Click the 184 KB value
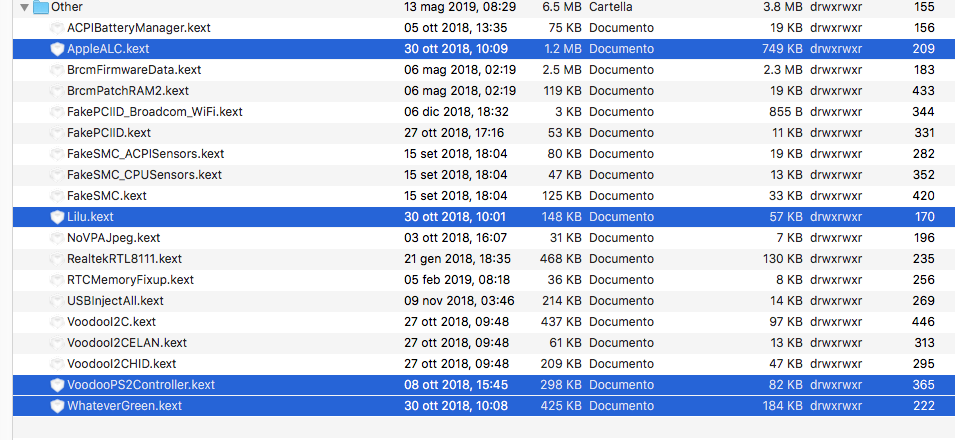The width and height of the screenshot is (955, 440). [782, 406]
